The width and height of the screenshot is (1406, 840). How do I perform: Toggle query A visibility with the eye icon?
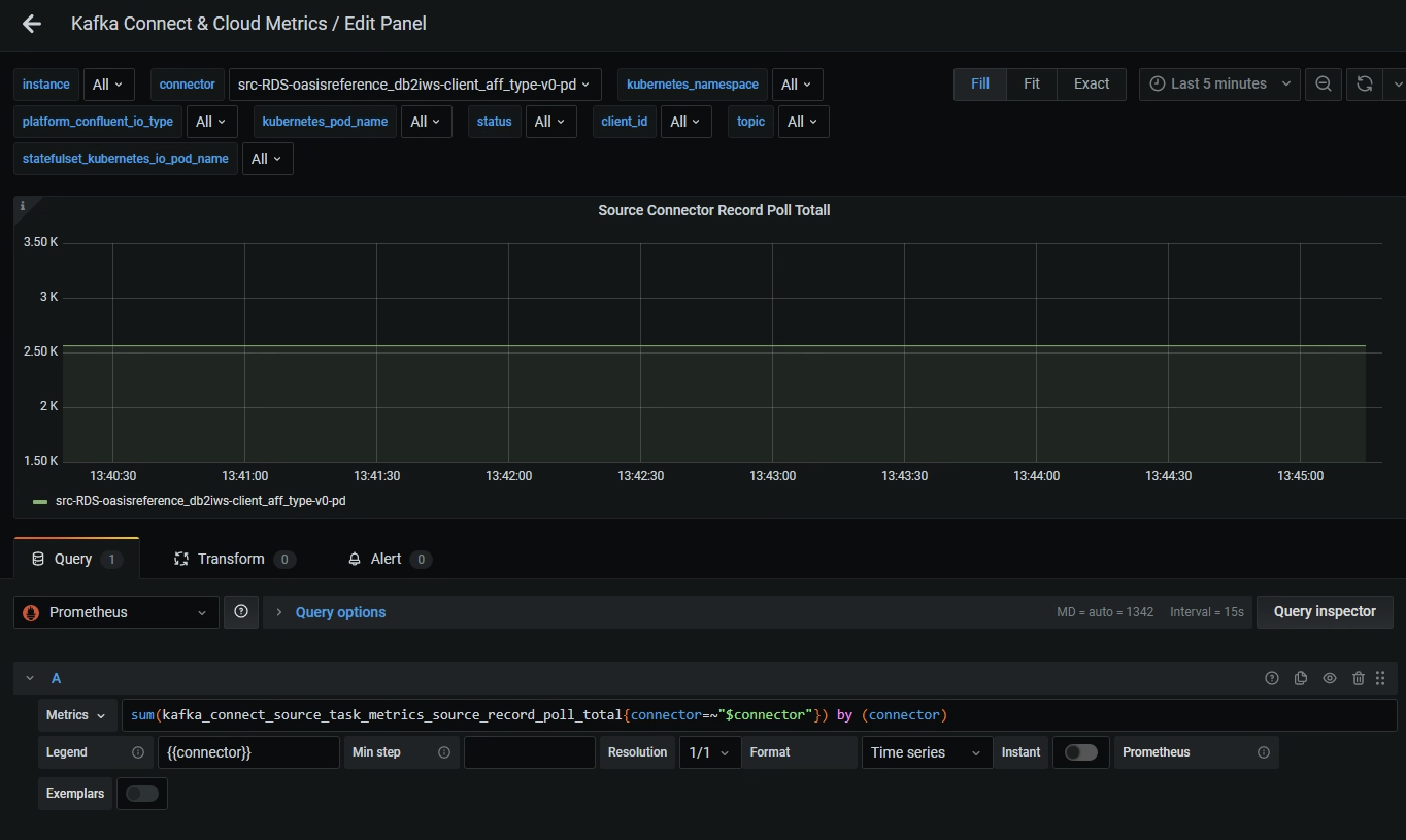[1330, 678]
